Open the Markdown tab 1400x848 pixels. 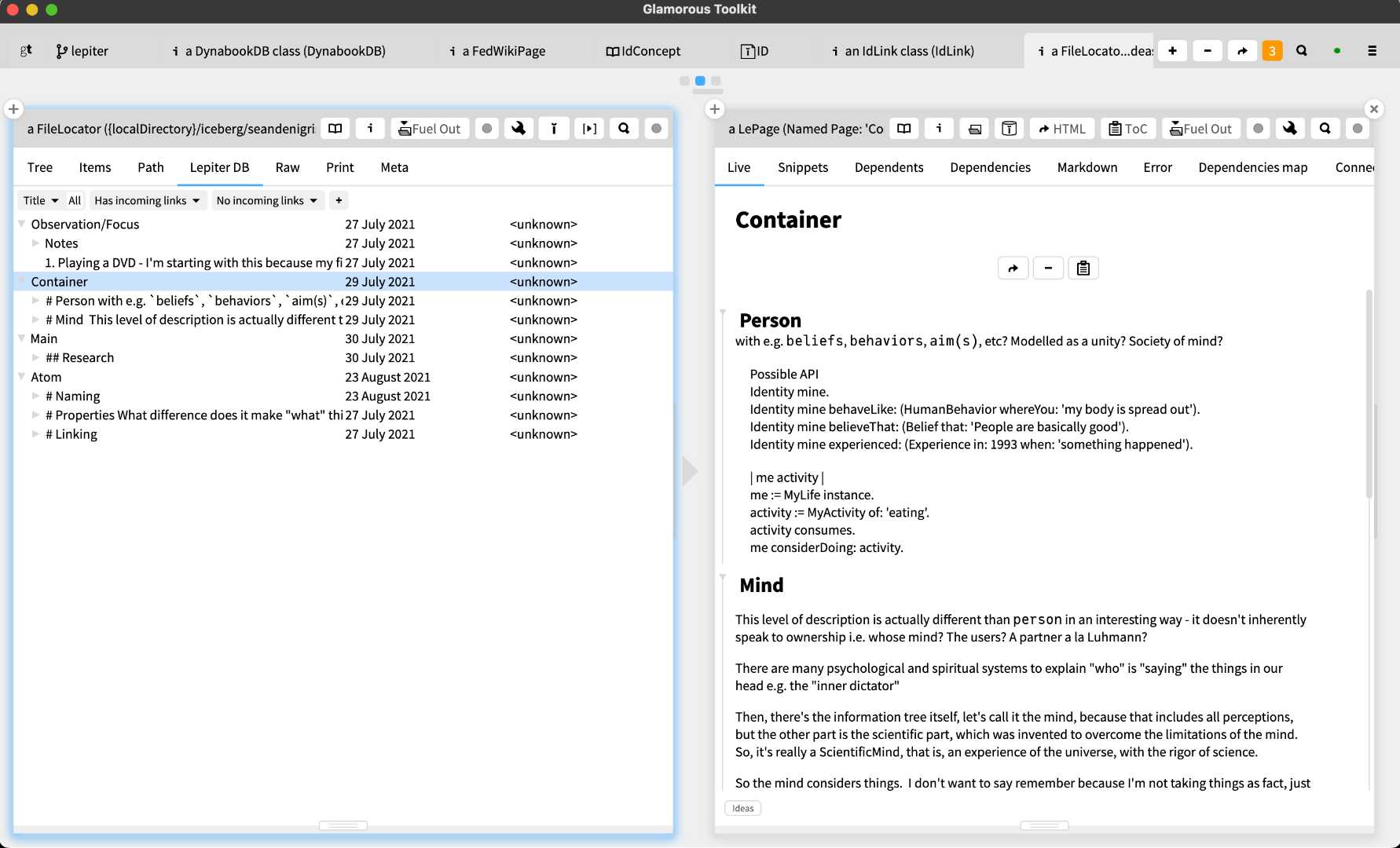tap(1087, 167)
